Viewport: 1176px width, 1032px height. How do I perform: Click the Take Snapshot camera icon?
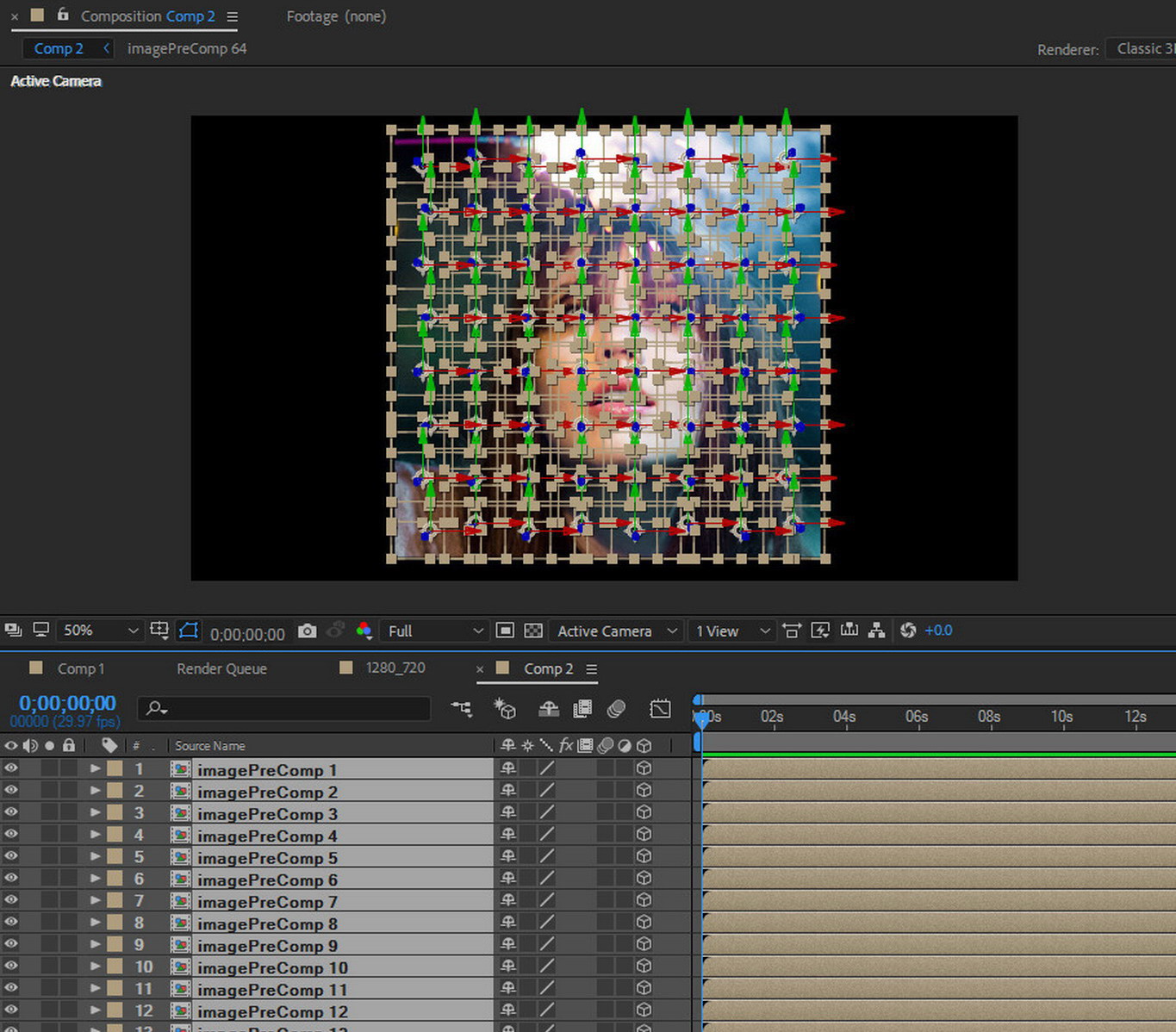click(x=307, y=631)
